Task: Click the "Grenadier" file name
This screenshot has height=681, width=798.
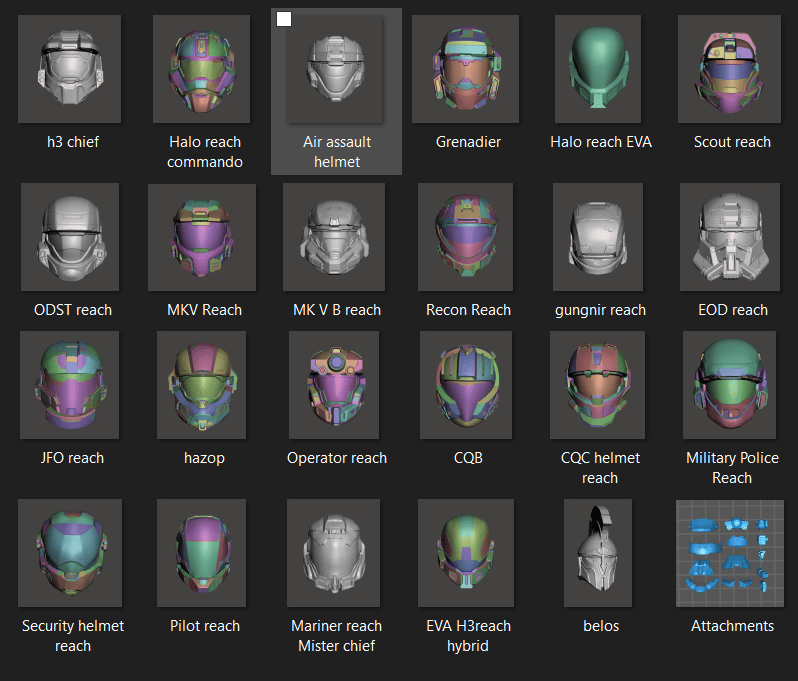Action: 468,141
